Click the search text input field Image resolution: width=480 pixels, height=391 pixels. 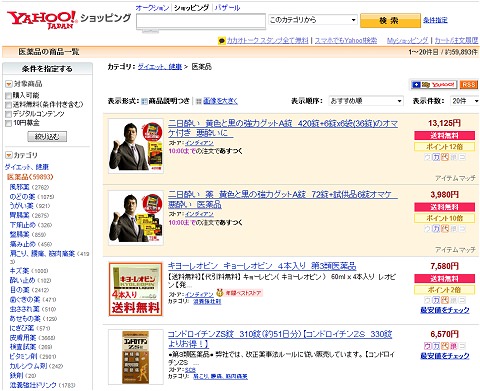(201, 21)
